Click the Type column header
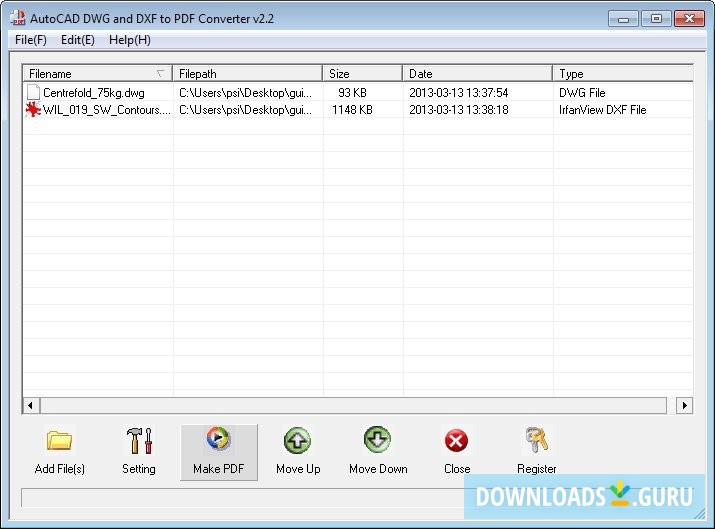The image size is (715, 529). coord(623,73)
